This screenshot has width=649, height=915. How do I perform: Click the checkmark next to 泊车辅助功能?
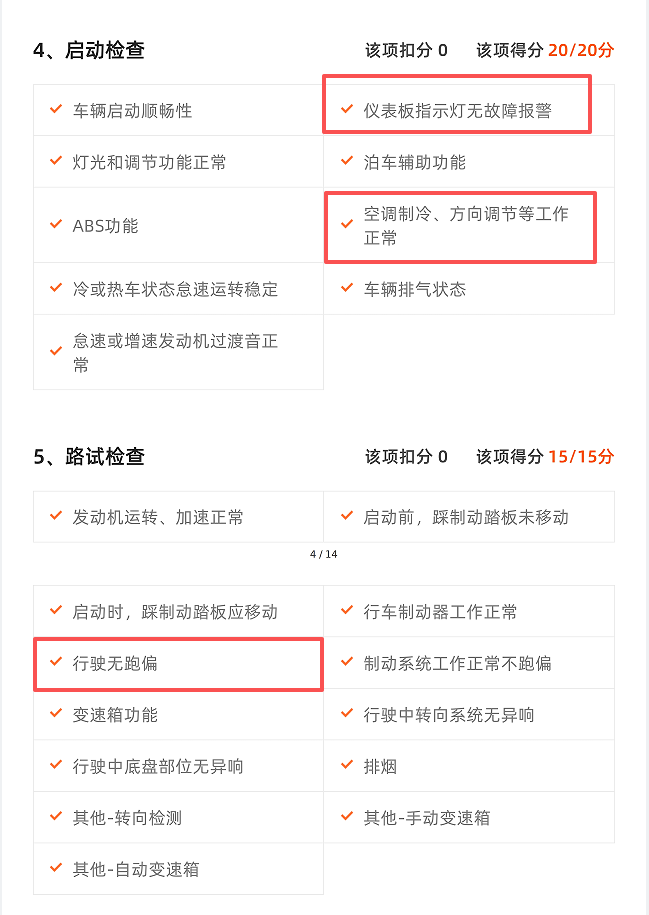coord(347,161)
